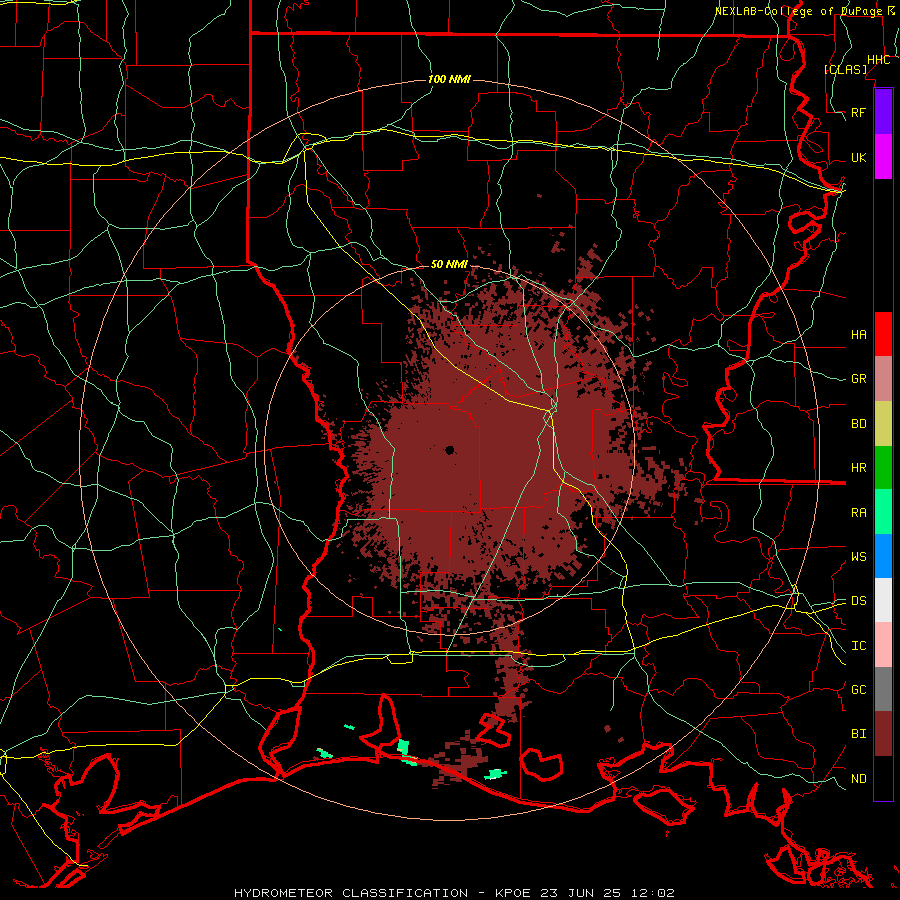Click the HHC product label
Viewport: 900px width, 900px height.
(878, 60)
